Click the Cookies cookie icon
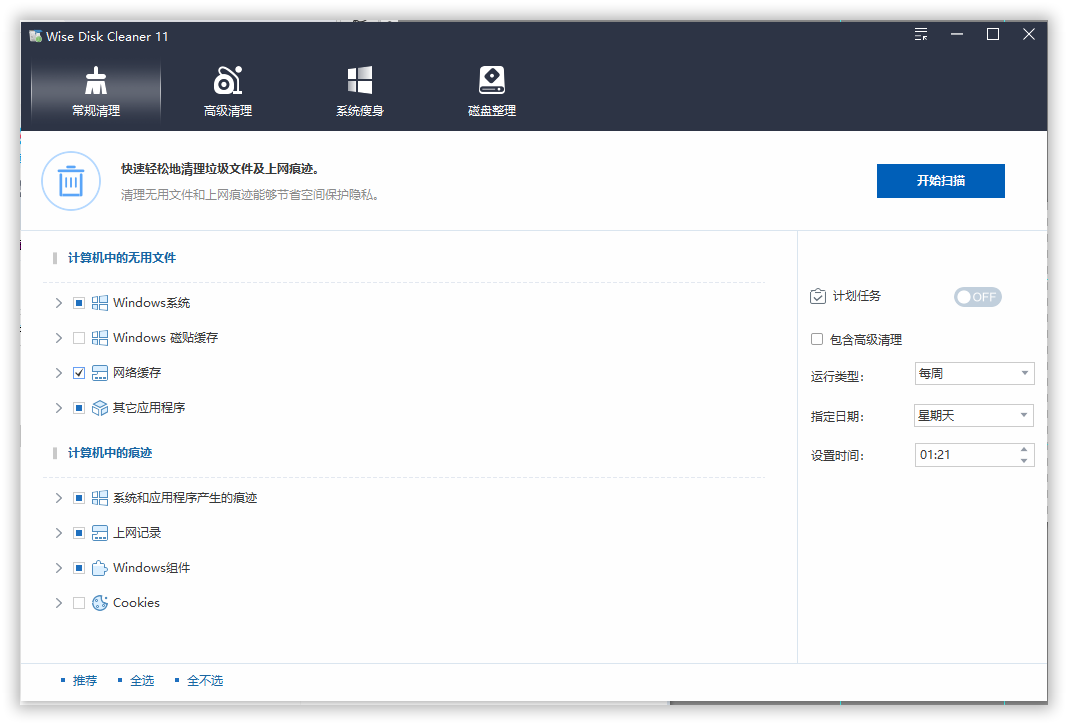The height and width of the screenshot is (725, 1068). (x=99, y=603)
